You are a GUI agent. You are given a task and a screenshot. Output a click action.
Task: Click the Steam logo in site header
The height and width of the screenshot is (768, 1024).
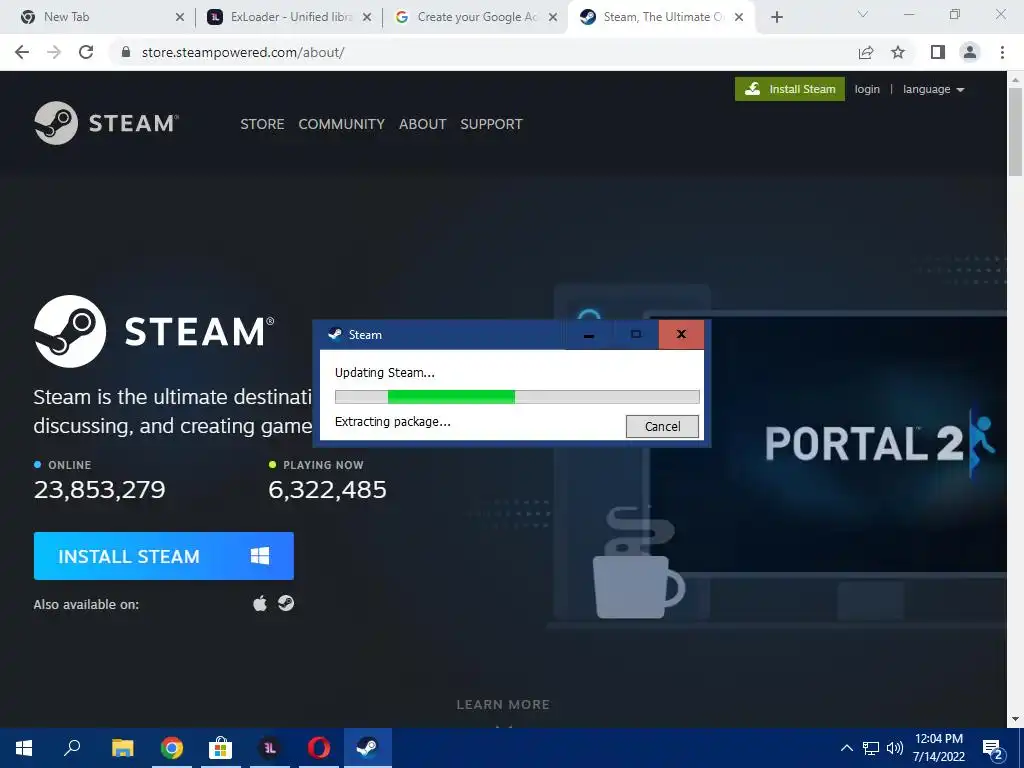coord(106,123)
